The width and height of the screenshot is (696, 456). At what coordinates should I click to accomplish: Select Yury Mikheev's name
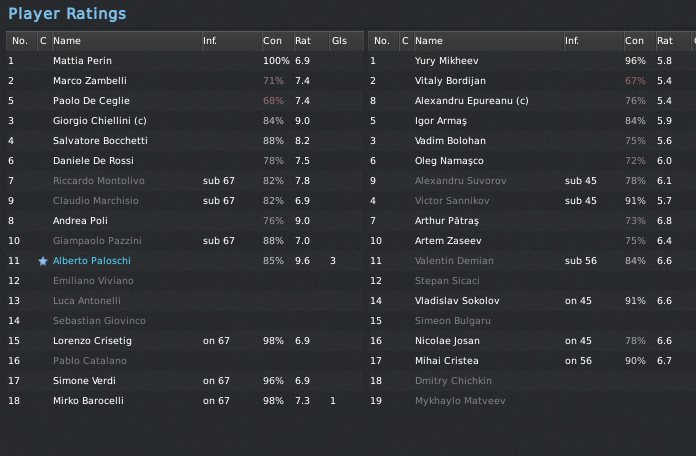click(x=445, y=61)
